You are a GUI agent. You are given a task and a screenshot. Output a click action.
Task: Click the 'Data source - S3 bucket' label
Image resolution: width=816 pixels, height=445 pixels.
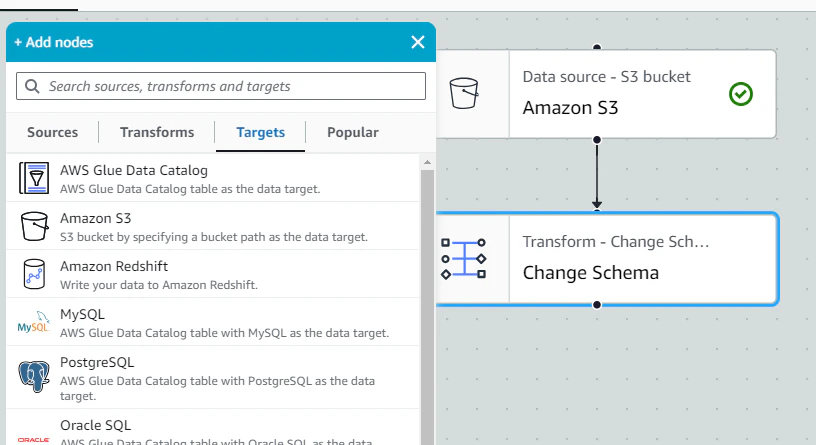[606, 77]
